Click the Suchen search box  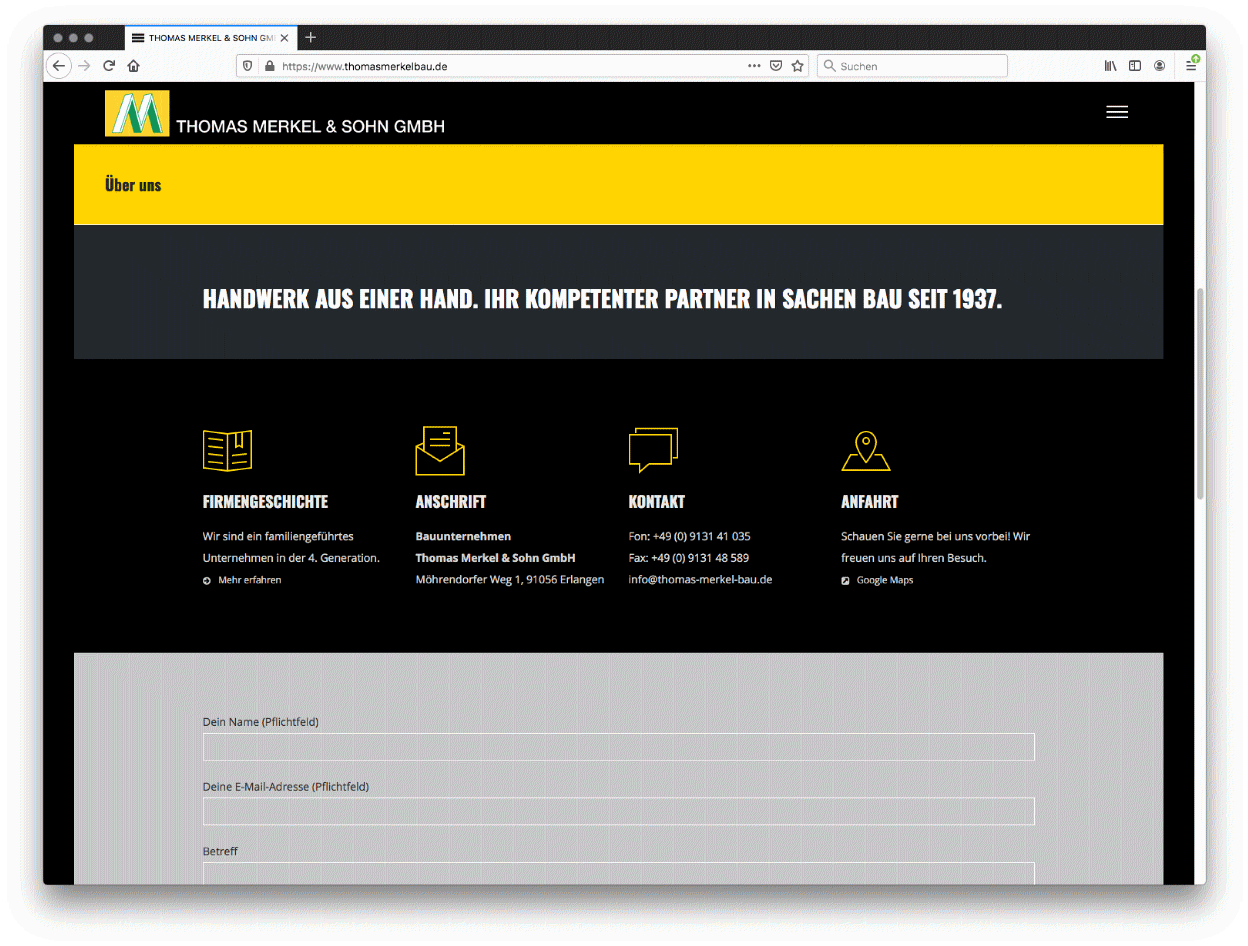(x=912, y=66)
